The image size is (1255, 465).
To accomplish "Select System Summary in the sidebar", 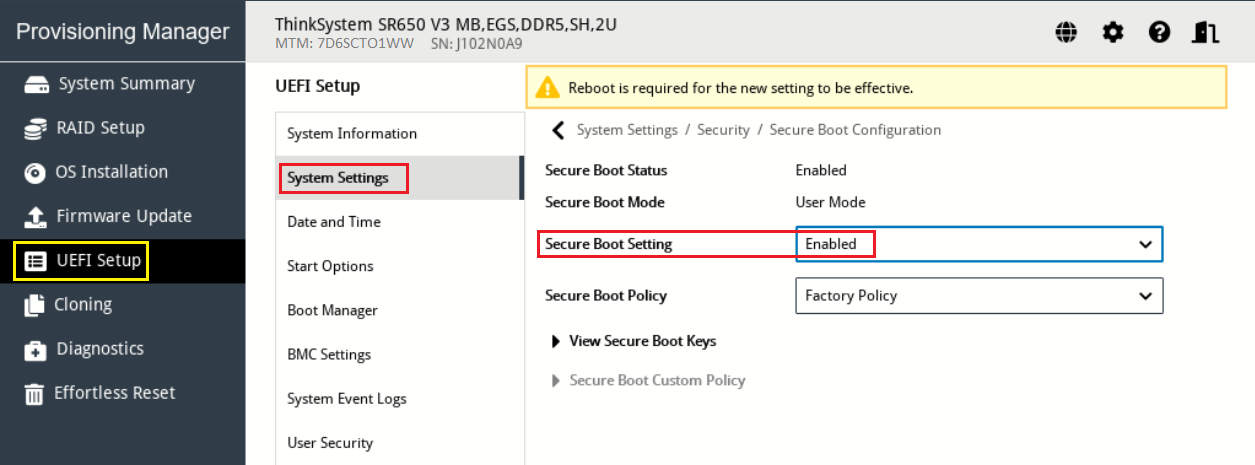I will point(126,84).
